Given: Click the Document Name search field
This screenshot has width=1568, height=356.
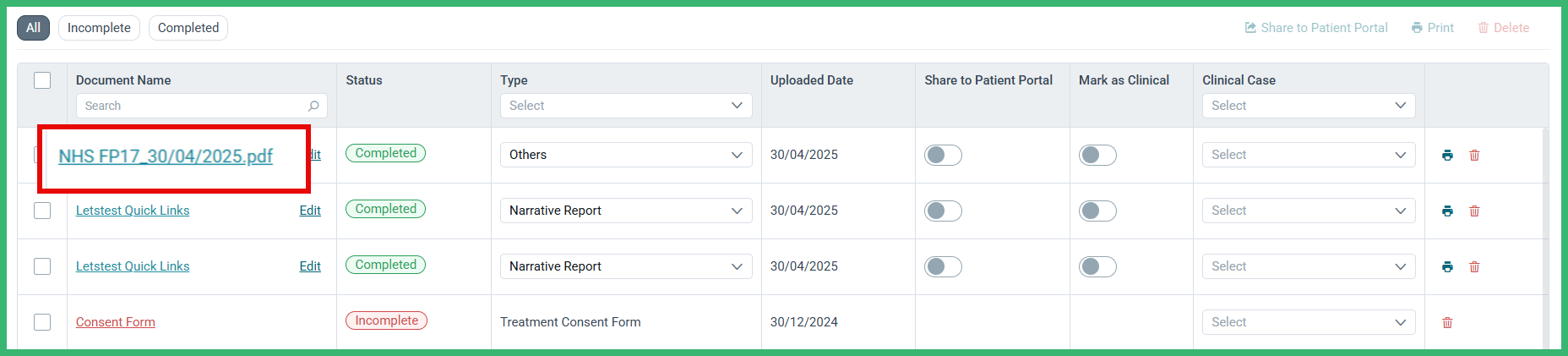Looking at the screenshot, I should 201,106.
